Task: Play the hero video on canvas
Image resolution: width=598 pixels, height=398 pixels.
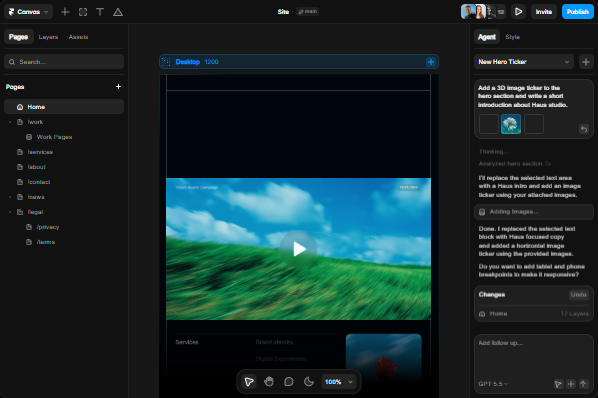Action: point(299,249)
